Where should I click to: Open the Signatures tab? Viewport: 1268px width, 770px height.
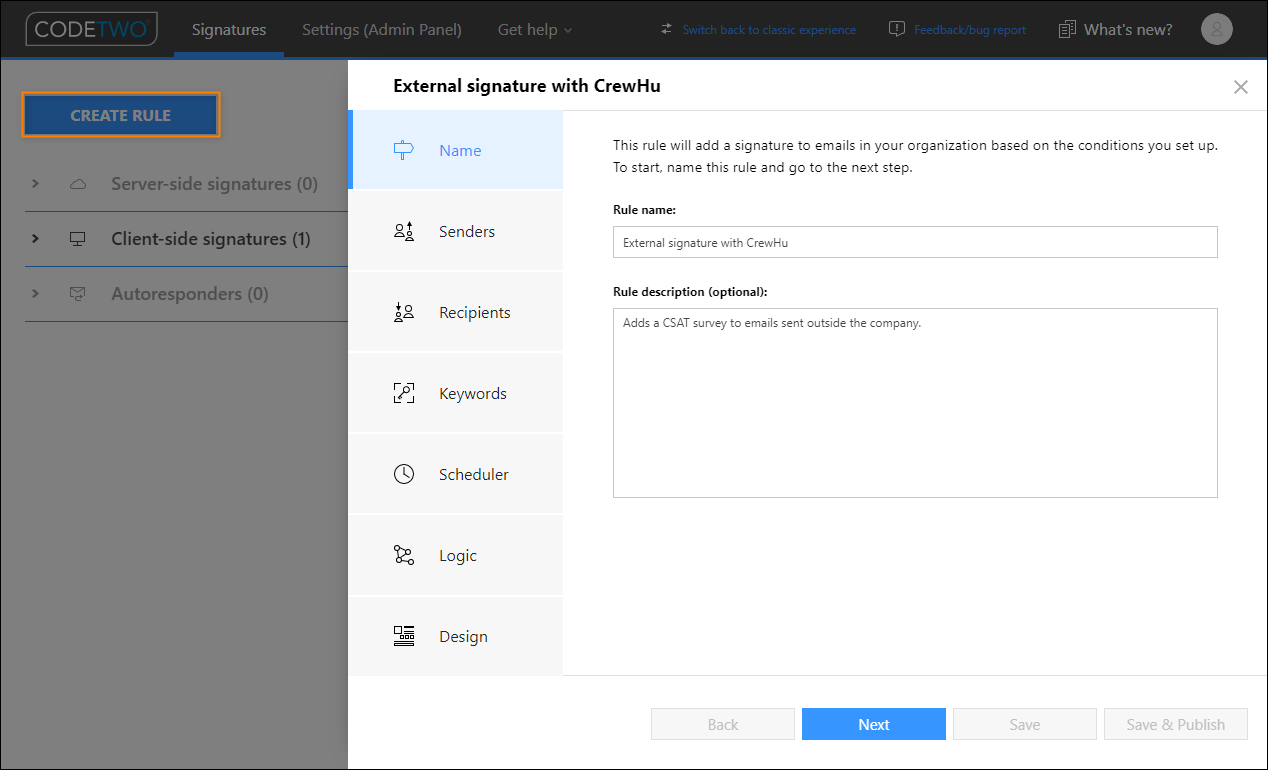(x=229, y=29)
